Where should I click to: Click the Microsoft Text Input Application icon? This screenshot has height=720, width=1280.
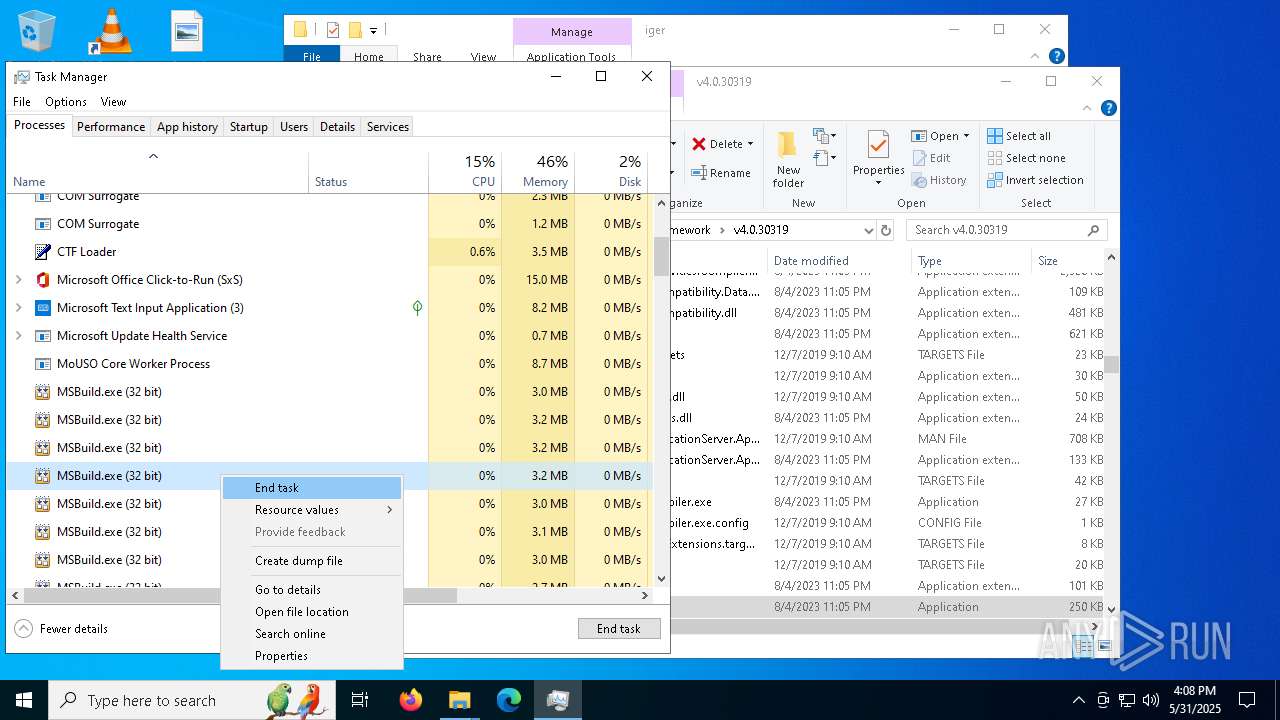(43, 308)
